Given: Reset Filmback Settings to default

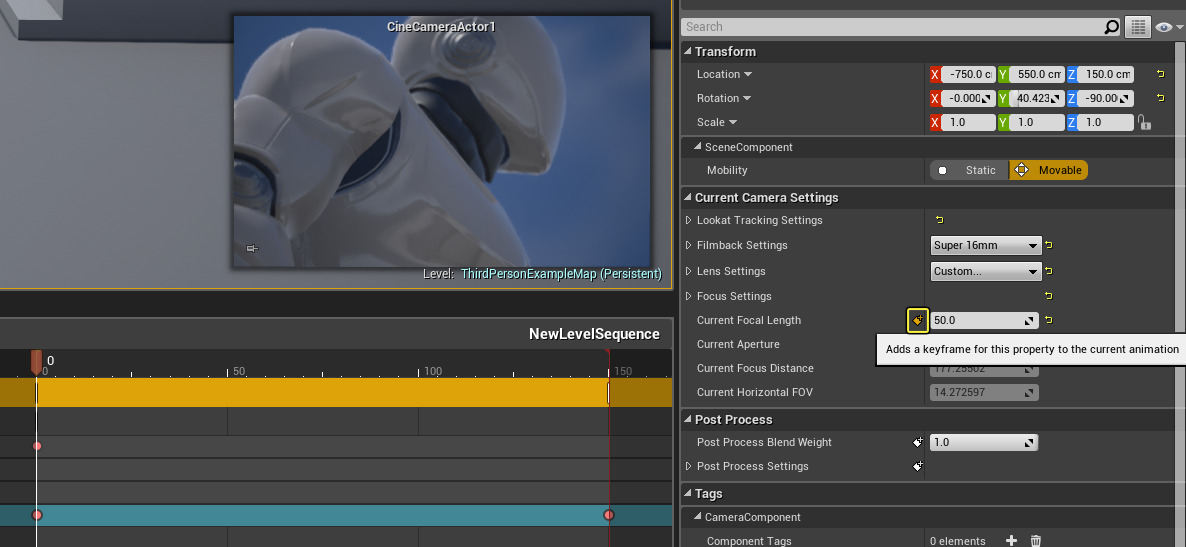Looking at the screenshot, I should coord(1049,245).
